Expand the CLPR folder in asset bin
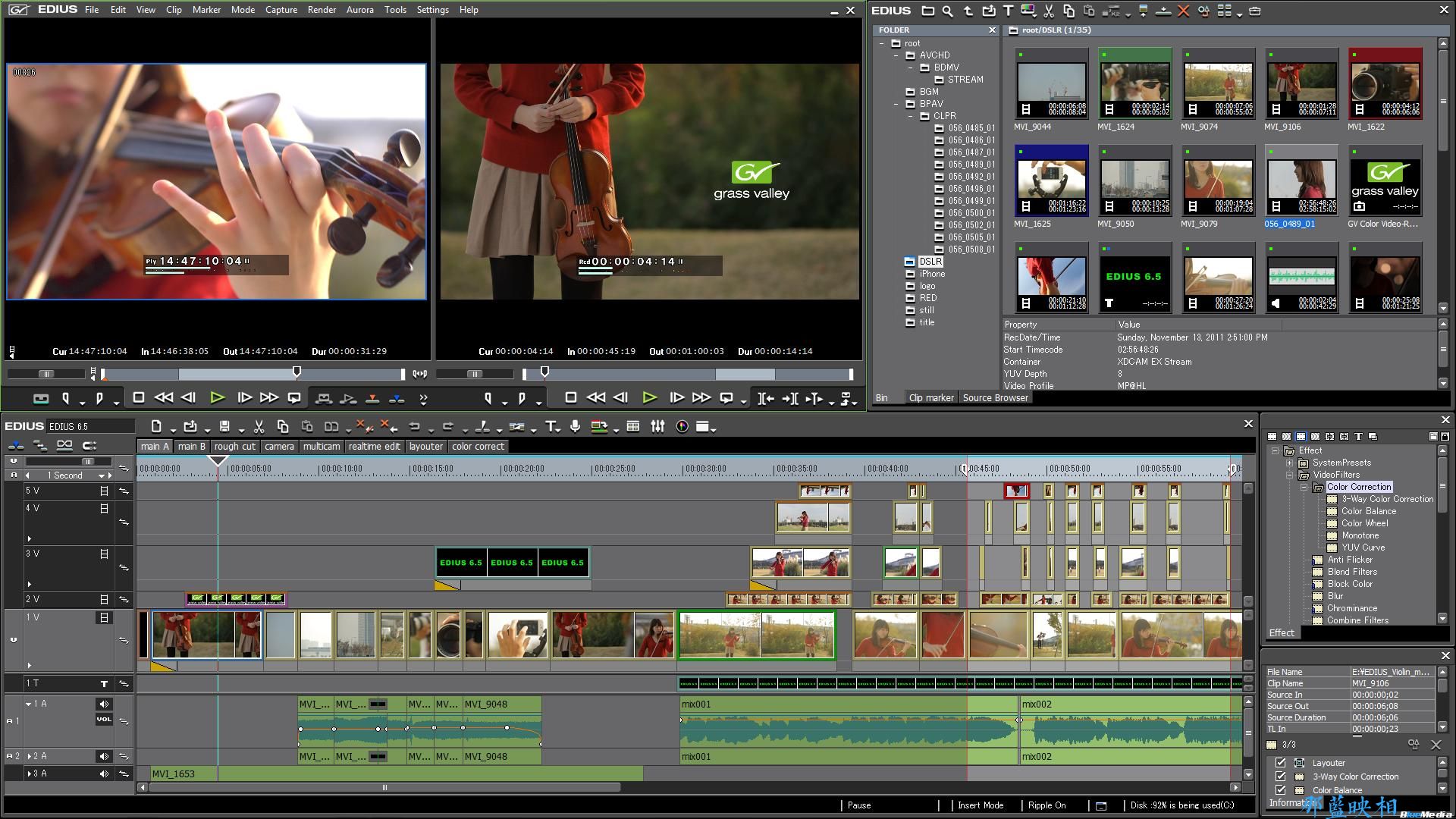The image size is (1456, 819). [909, 116]
